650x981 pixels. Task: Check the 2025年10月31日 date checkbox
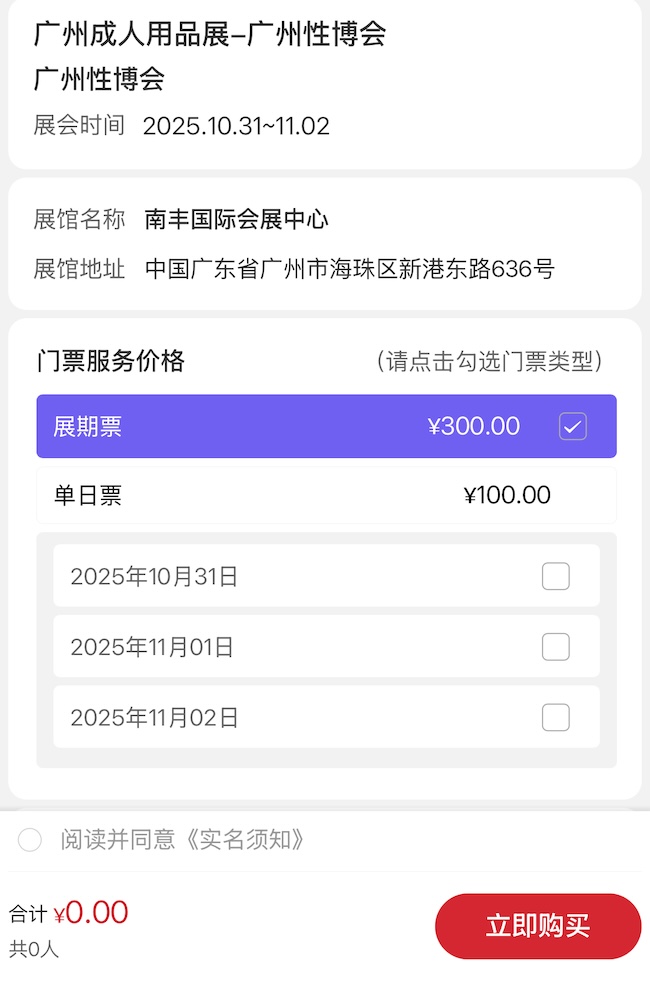(x=555, y=575)
